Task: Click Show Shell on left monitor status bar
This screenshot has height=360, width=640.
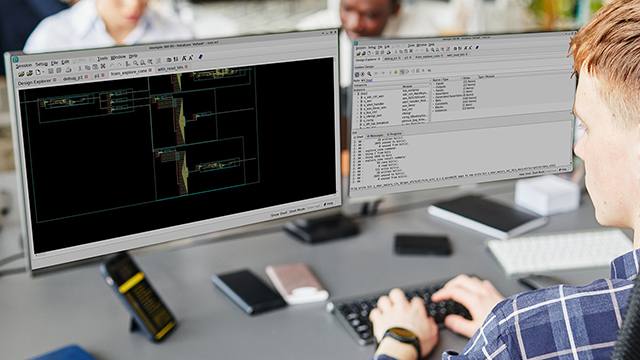Action: [x=279, y=213]
